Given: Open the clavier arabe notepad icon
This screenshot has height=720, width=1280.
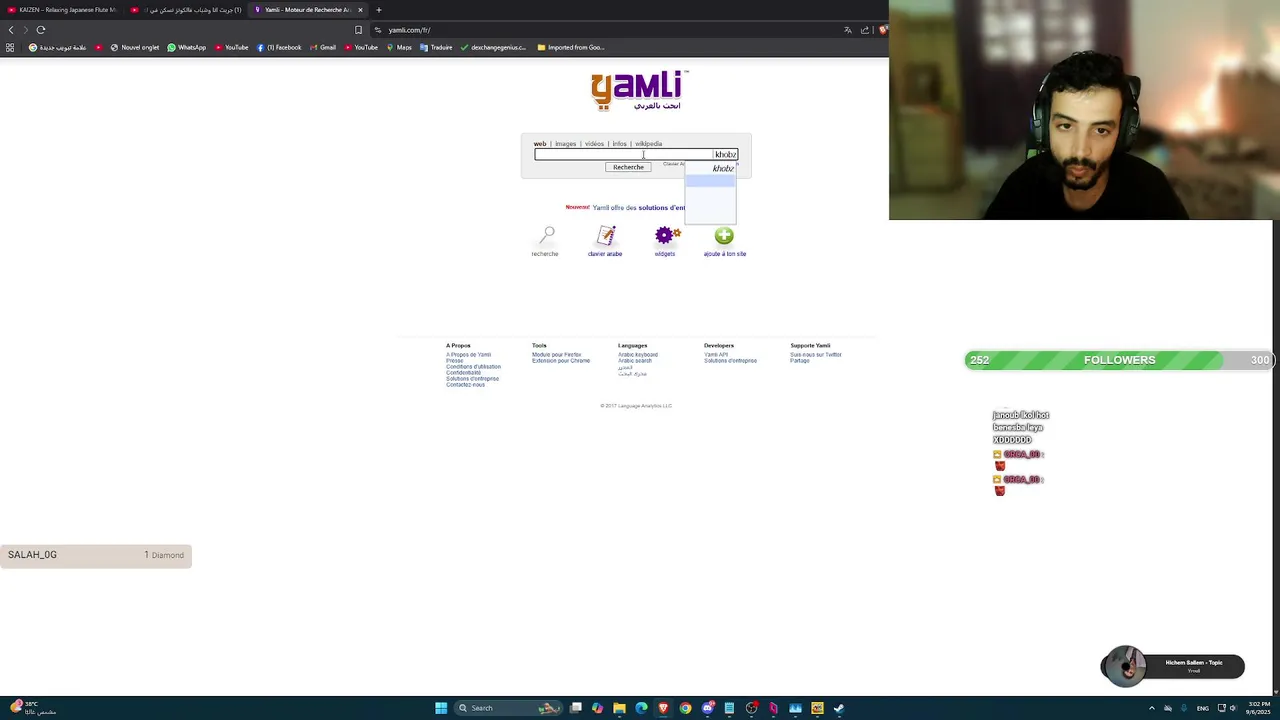Looking at the screenshot, I should click(606, 236).
